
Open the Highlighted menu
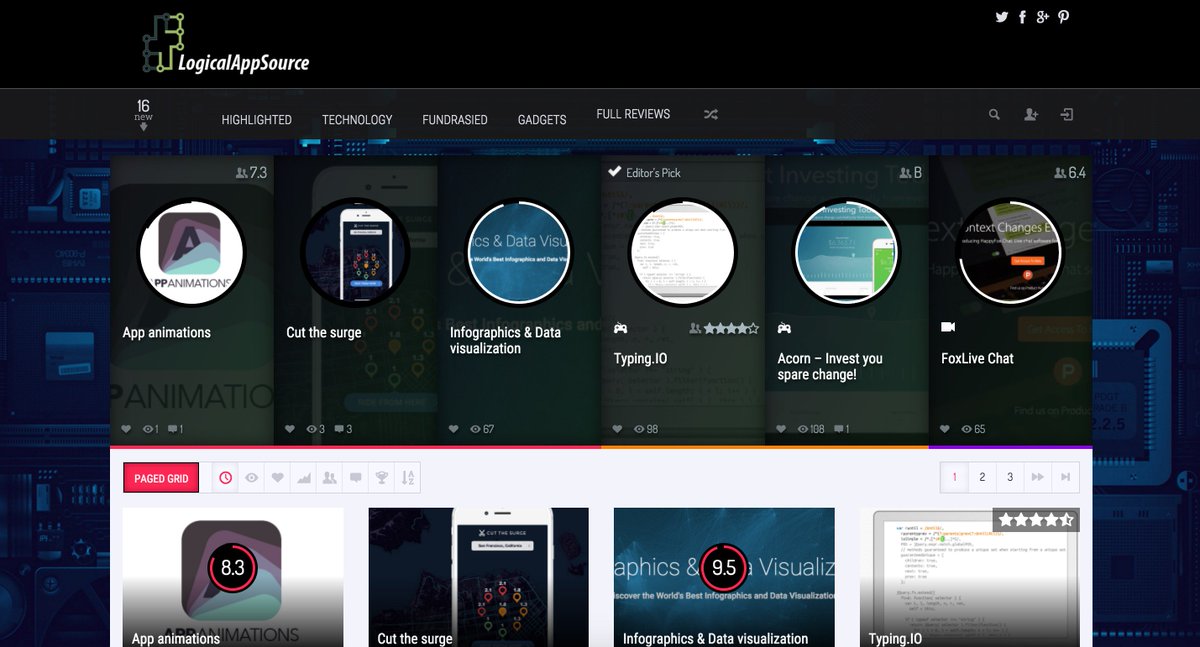click(x=257, y=119)
